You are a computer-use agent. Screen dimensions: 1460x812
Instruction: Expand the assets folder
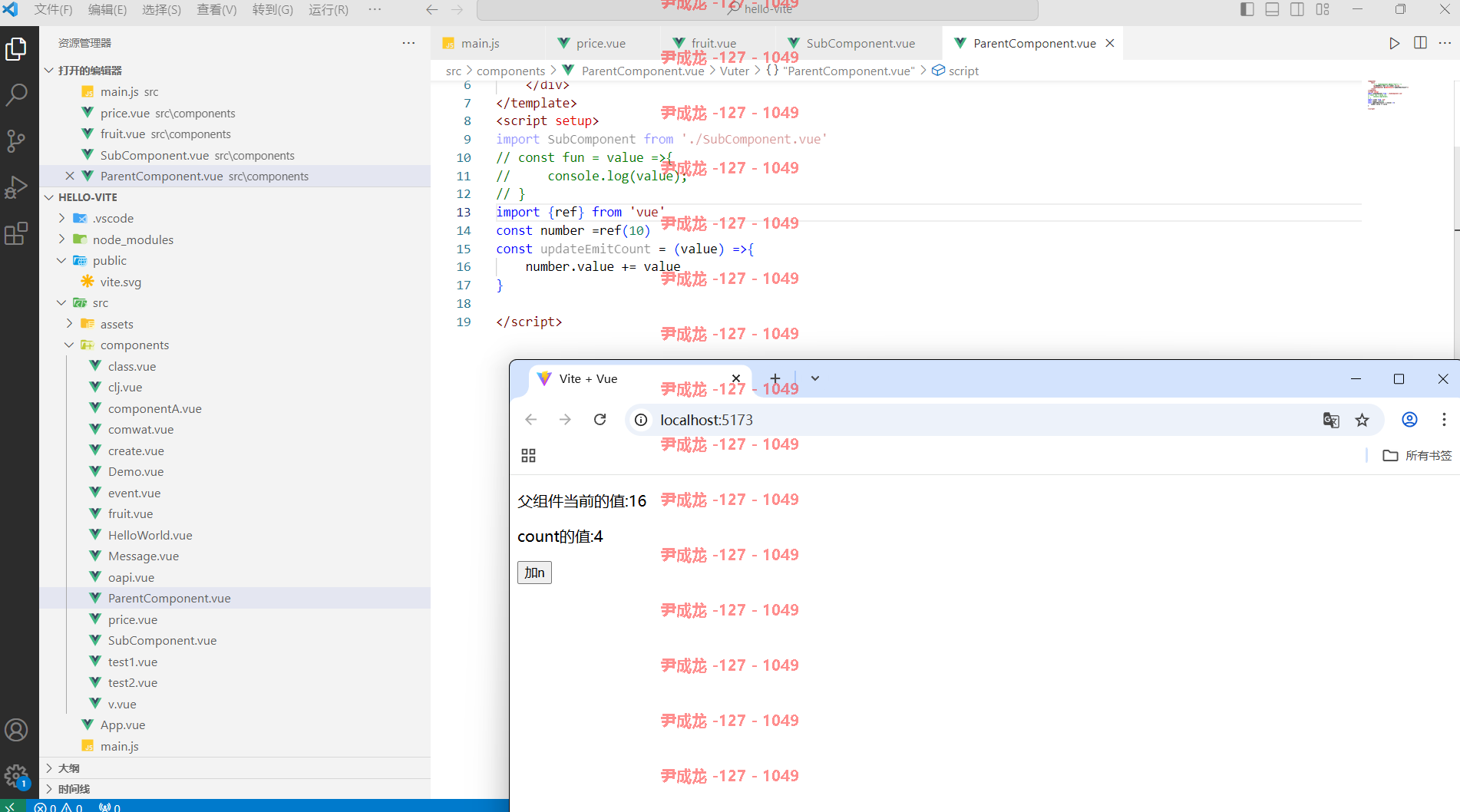click(x=70, y=324)
